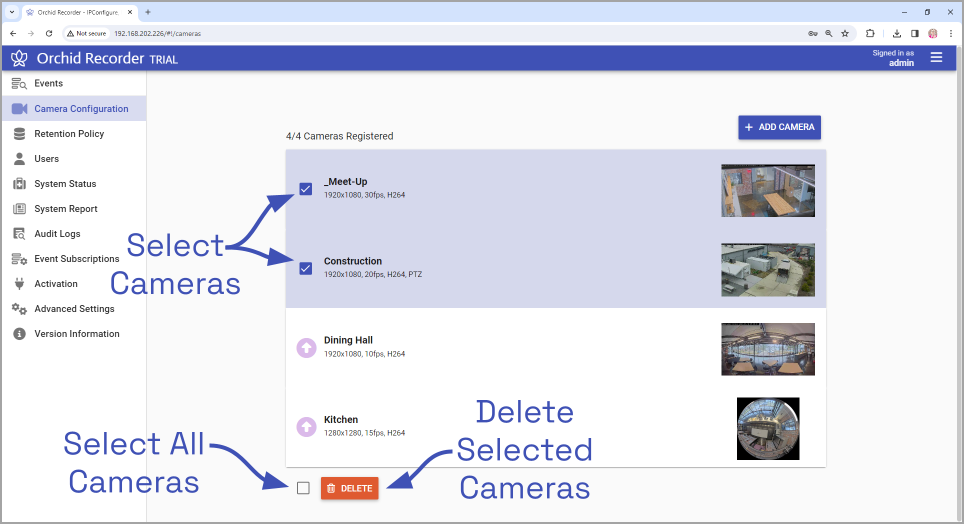The height and width of the screenshot is (524, 964).
Task: Click the System Status icon
Action: 19,184
